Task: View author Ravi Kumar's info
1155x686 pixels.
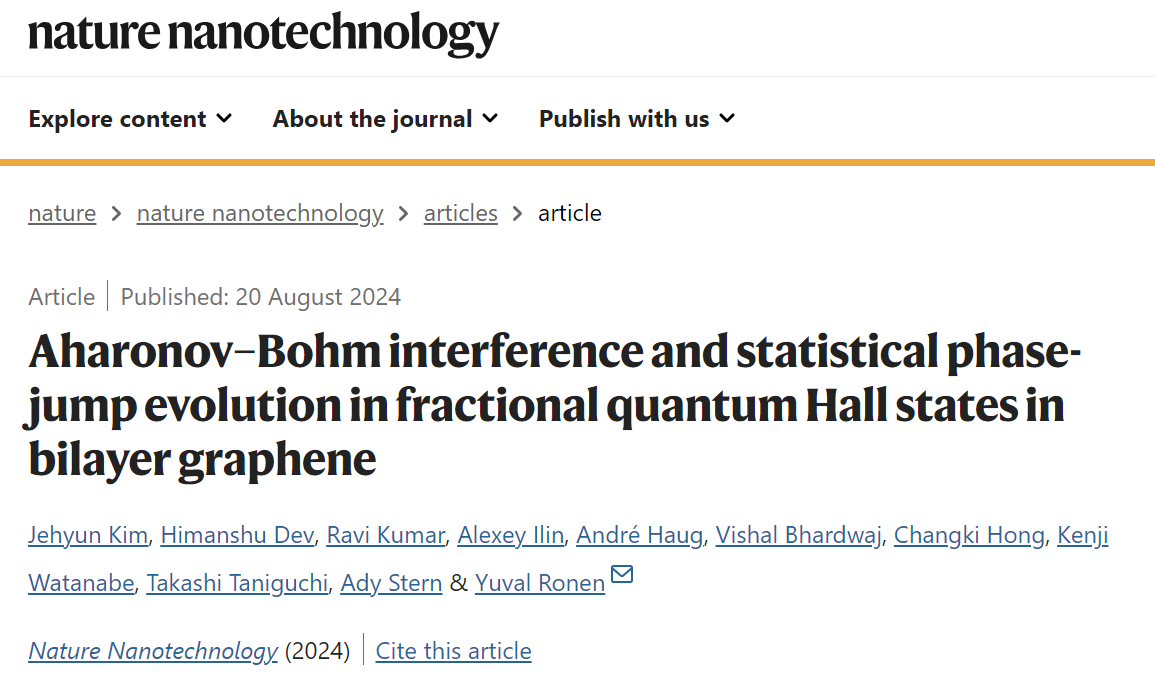Action: pyautogui.click(x=385, y=535)
